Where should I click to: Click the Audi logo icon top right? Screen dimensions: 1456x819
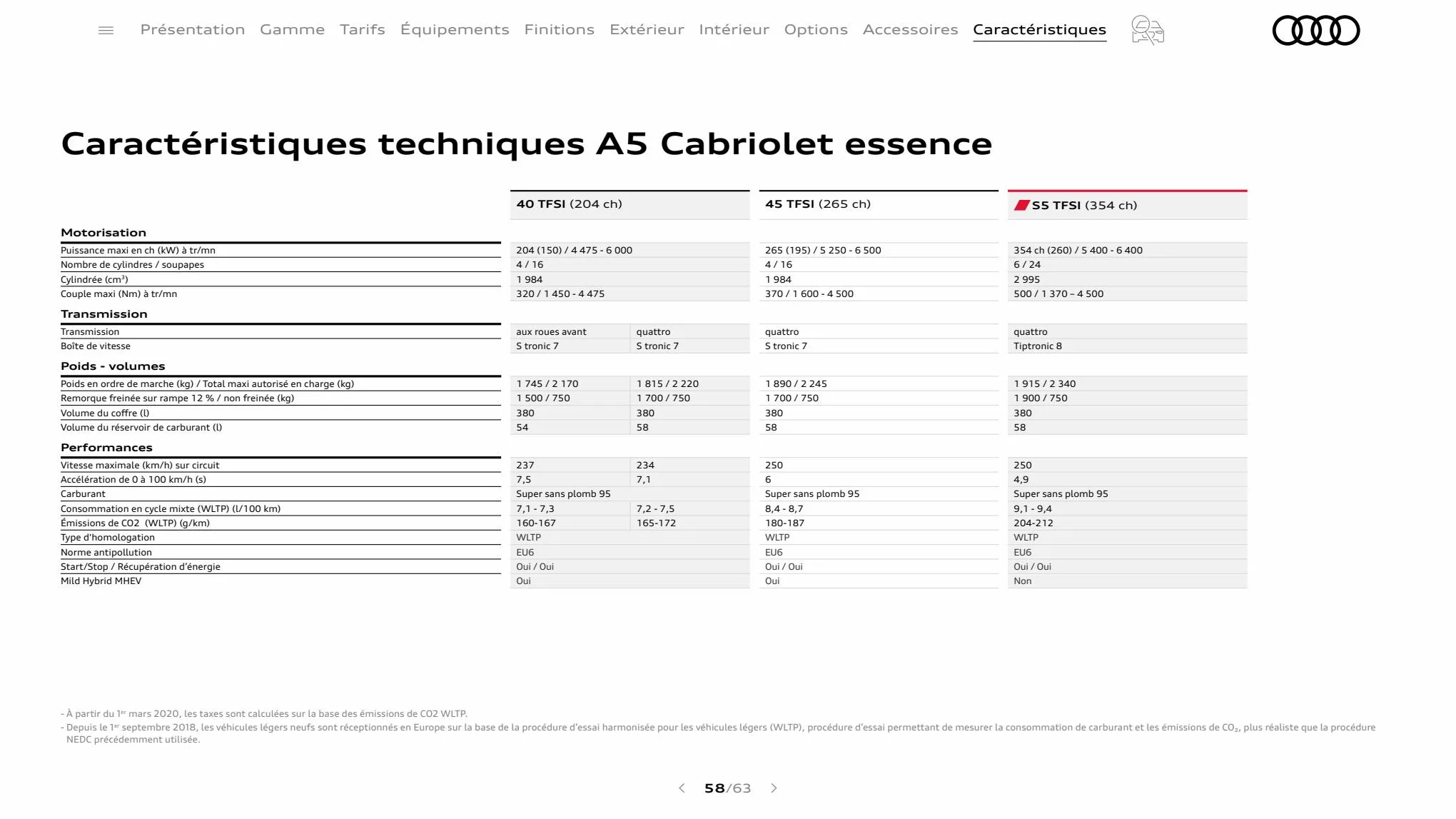point(1315,29)
